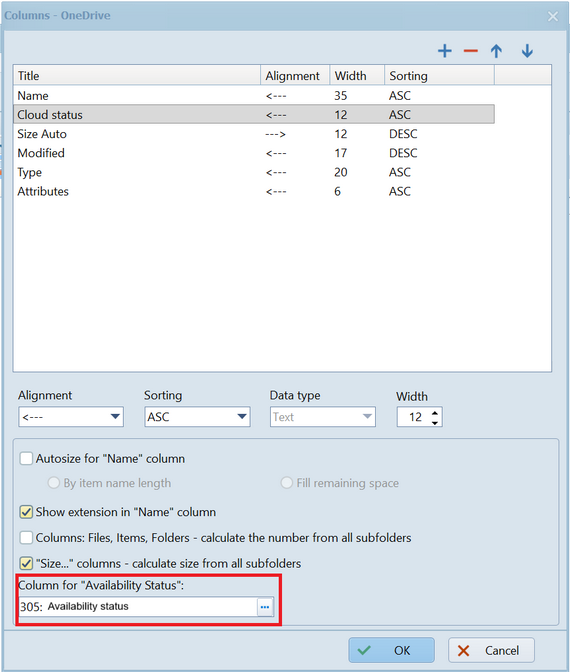Enable Autosize for "Name" column
This screenshot has height=672, width=570.
[x=26, y=459]
